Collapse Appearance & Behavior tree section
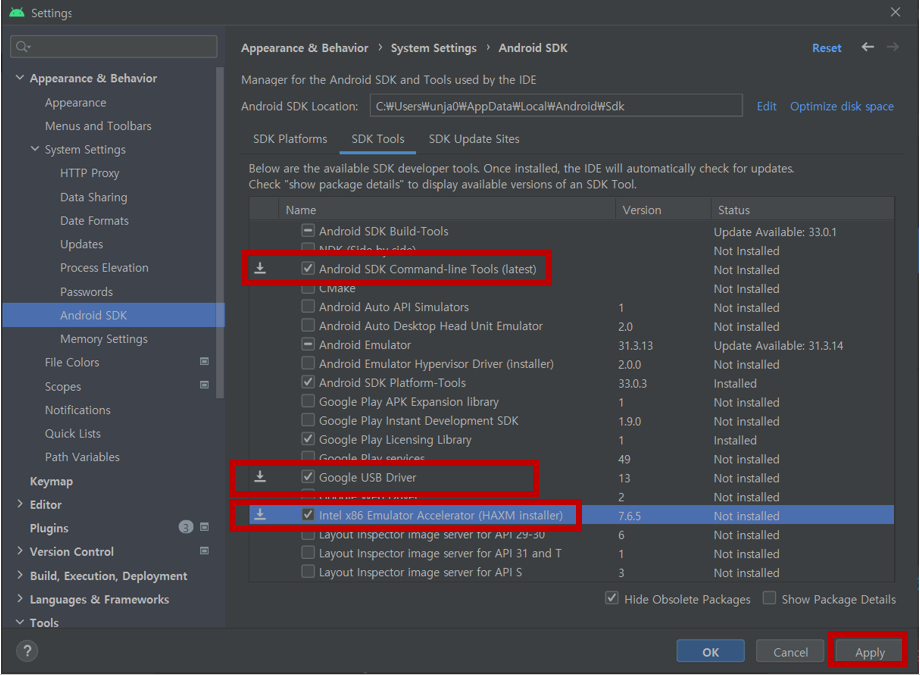This screenshot has width=920, height=675. [19, 77]
